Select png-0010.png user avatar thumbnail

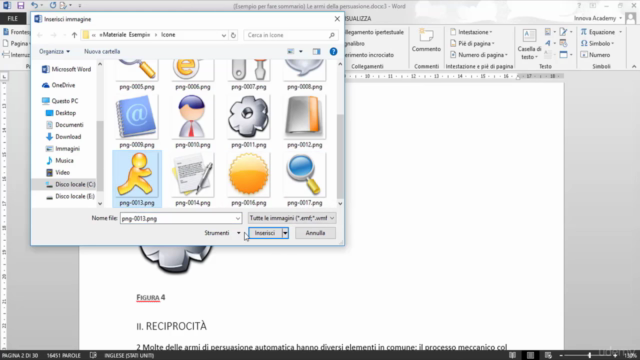point(193,121)
